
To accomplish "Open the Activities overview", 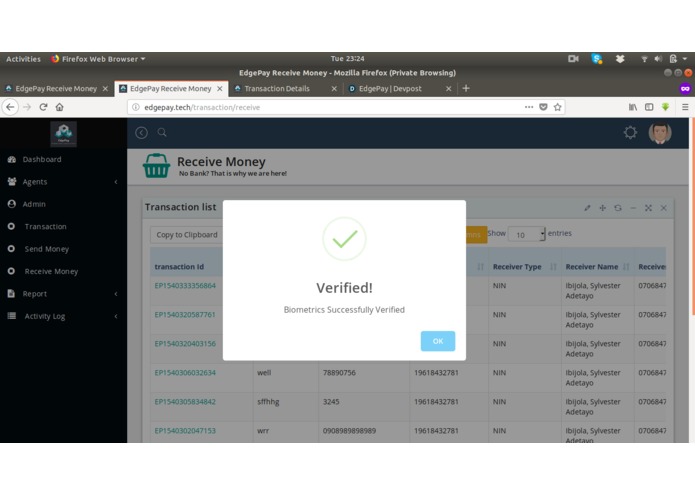I will (x=23, y=59).
